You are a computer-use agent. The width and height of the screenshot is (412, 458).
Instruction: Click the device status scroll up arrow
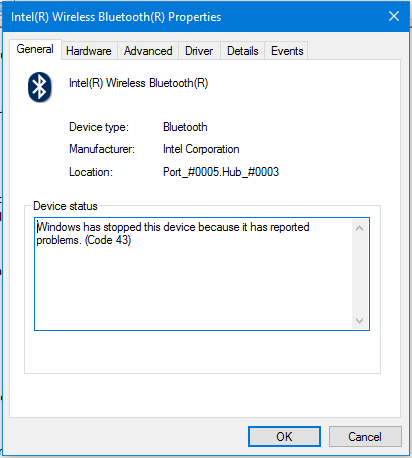(x=359, y=228)
